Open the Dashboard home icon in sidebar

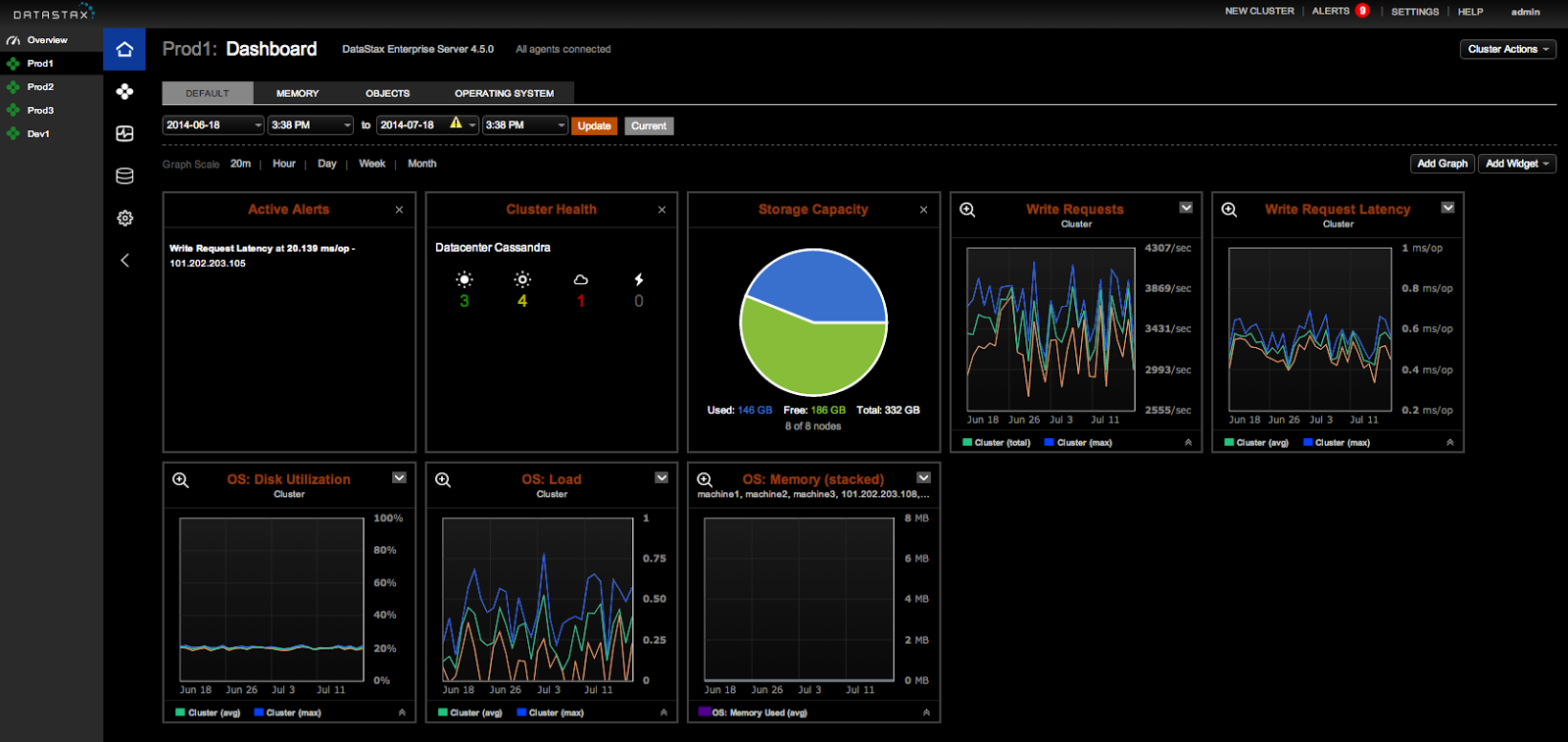tap(124, 49)
